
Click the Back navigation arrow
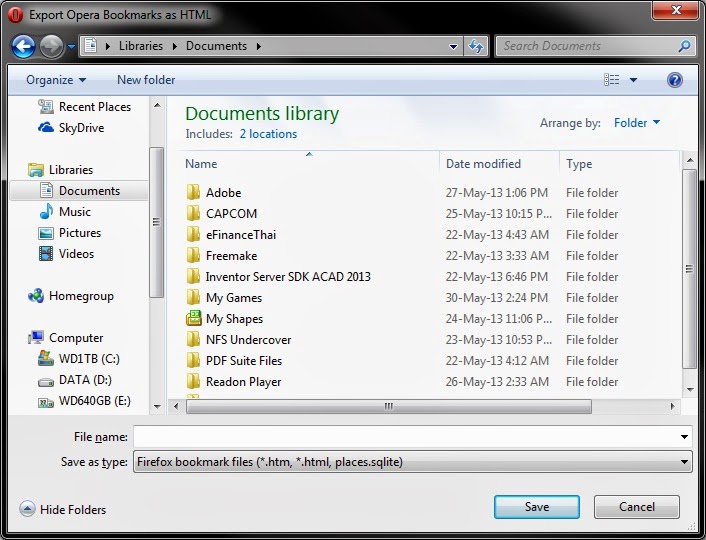pyautogui.click(x=23, y=46)
